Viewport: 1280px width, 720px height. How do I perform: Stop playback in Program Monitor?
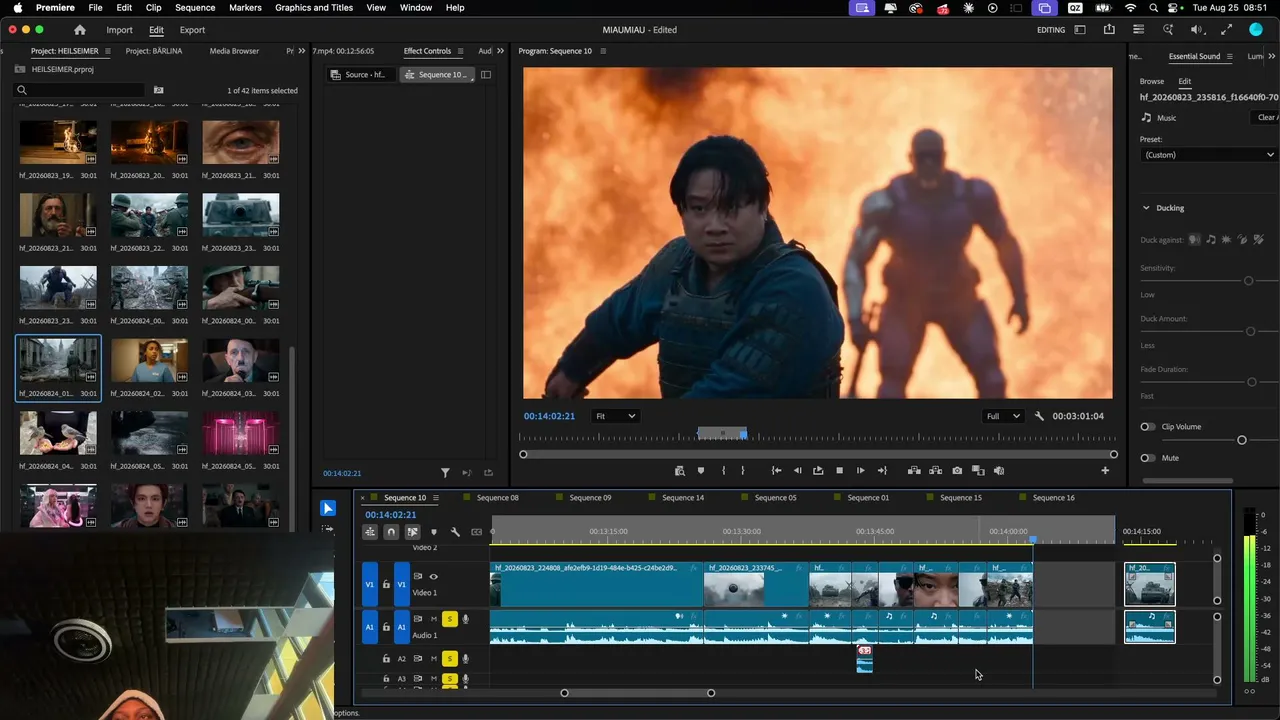pyautogui.click(x=839, y=470)
